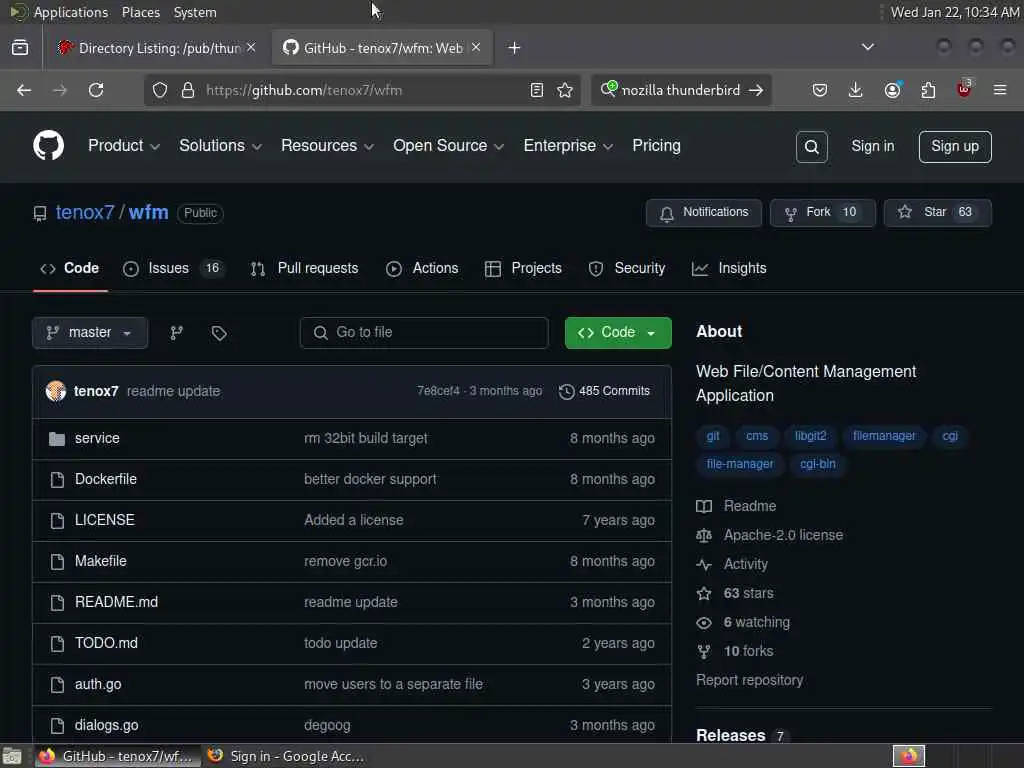
Task: Expand Resources dropdown menu
Action: [x=328, y=146]
